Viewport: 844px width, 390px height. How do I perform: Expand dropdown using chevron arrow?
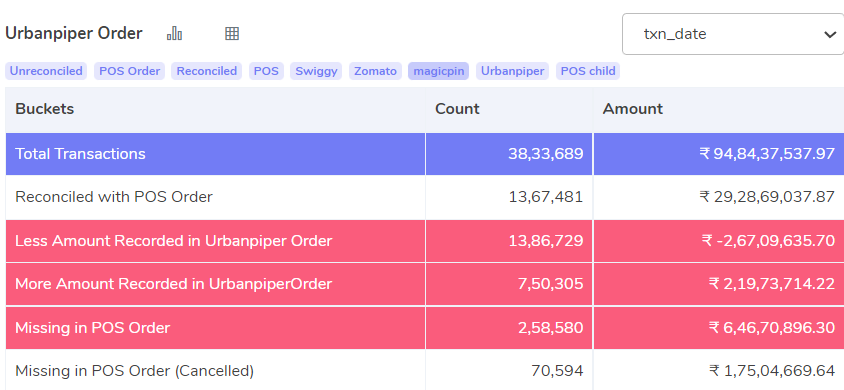click(829, 35)
